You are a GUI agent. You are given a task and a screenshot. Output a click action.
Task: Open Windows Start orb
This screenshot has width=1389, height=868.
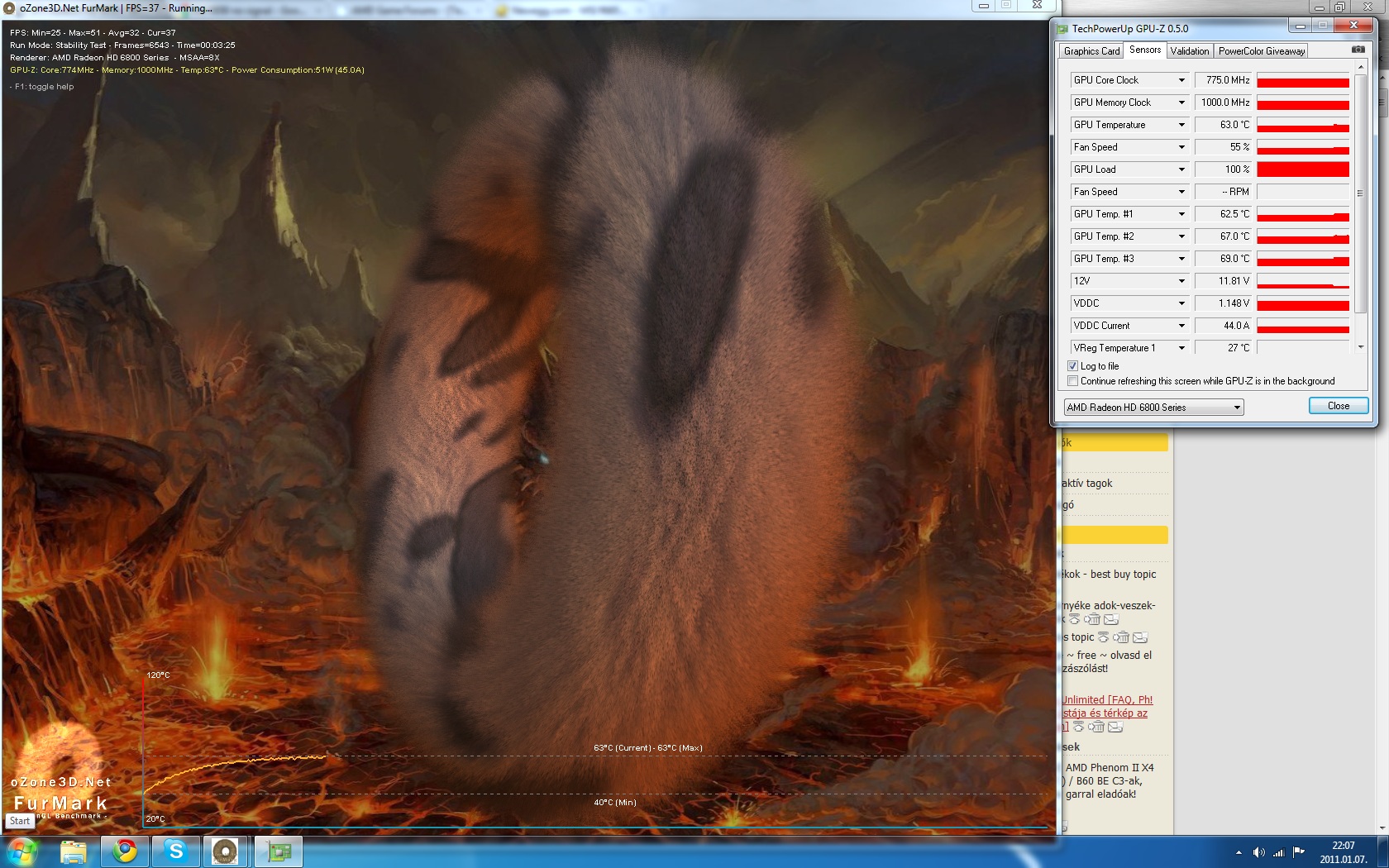coord(22,851)
